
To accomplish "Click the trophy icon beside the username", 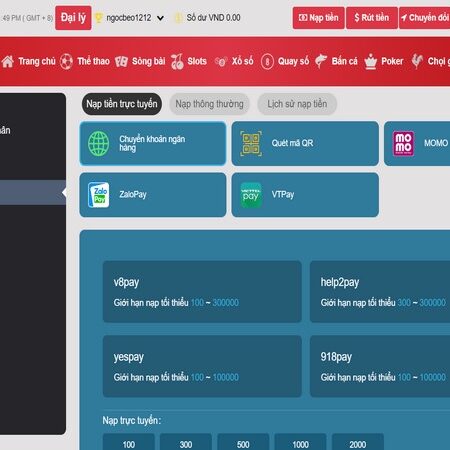I will click(x=98, y=18).
